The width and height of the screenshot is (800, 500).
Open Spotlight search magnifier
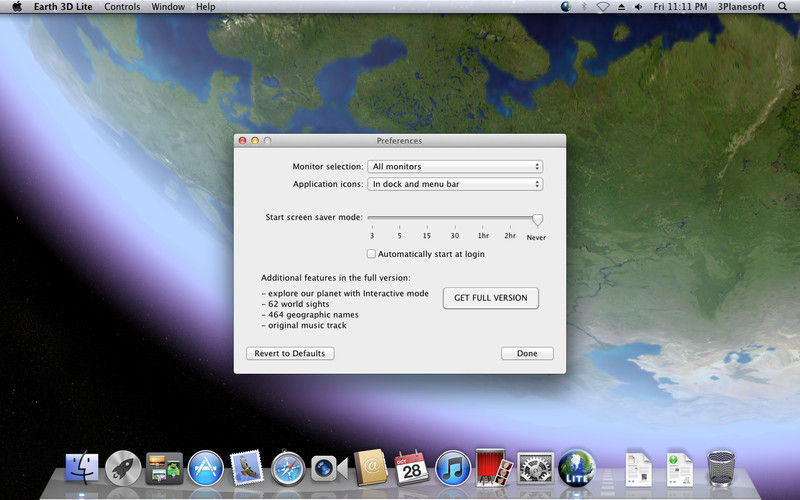tap(782, 7)
